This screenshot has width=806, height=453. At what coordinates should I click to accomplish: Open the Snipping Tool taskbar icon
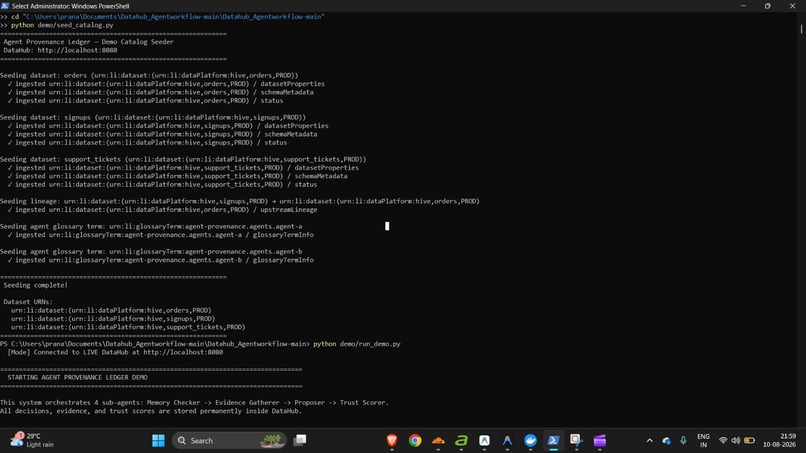(x=576, y=441)
